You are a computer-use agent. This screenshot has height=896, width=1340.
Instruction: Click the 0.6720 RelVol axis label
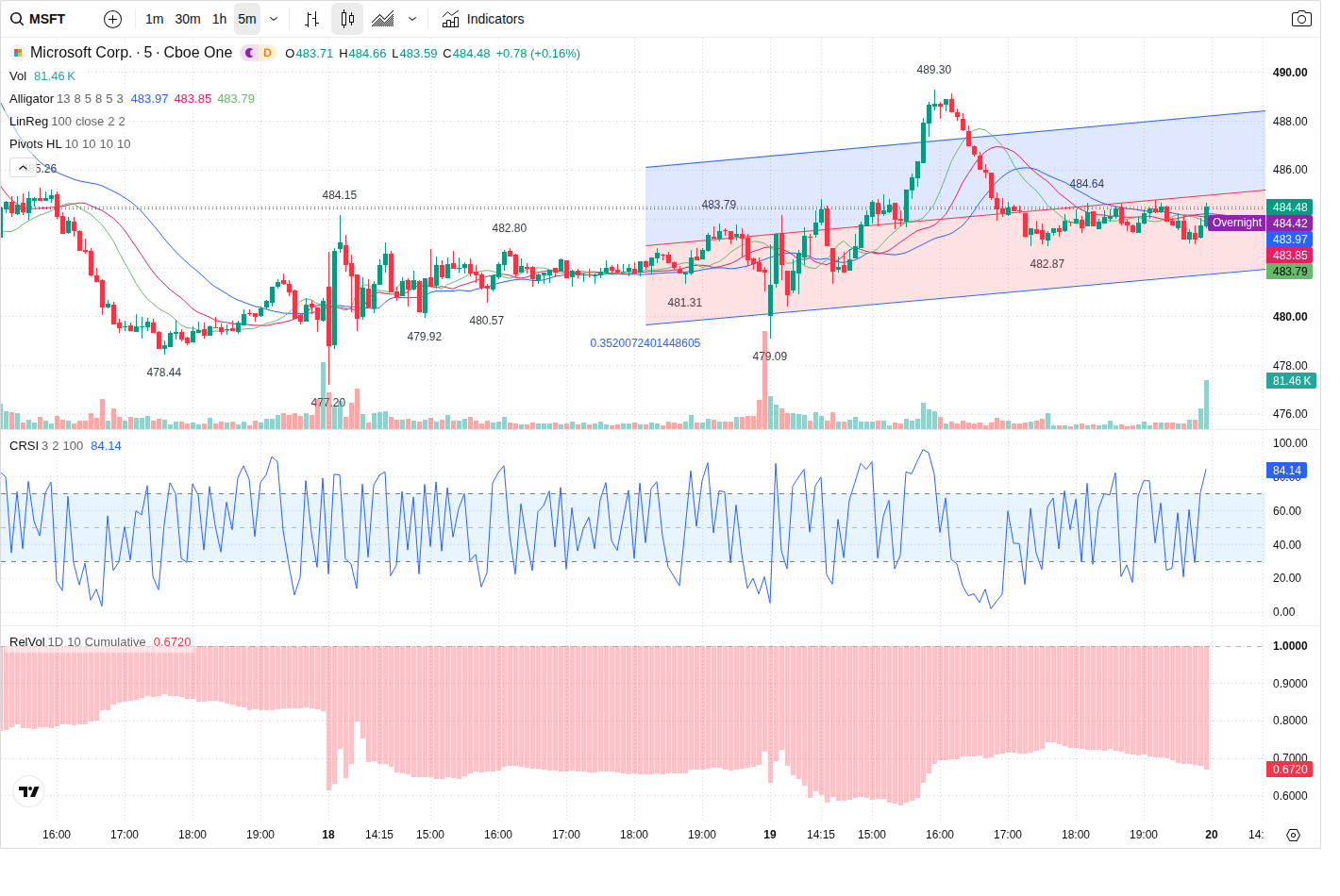(1289, 770)
